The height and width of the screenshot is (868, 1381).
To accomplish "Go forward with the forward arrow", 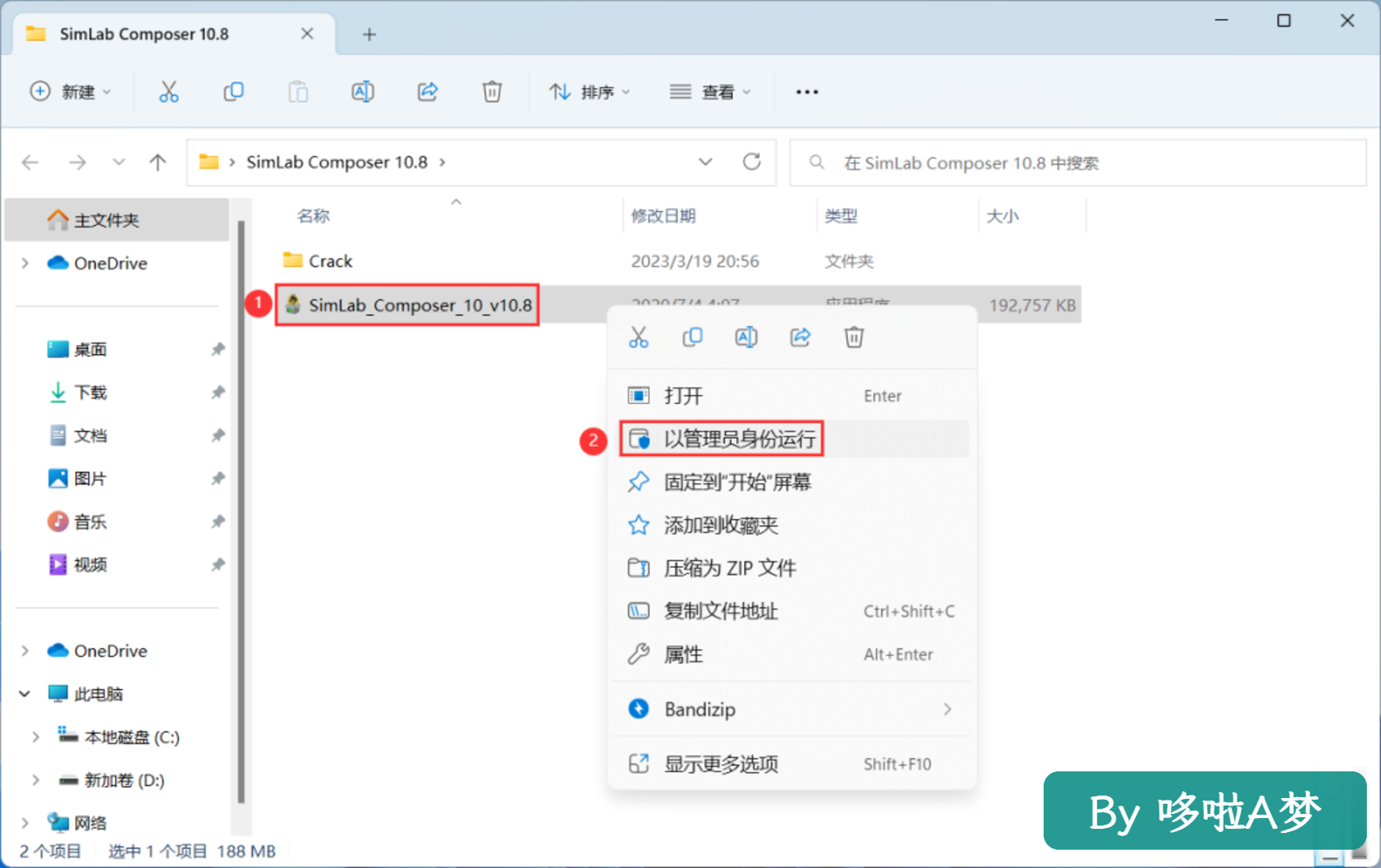I will [x=77, y=162].
